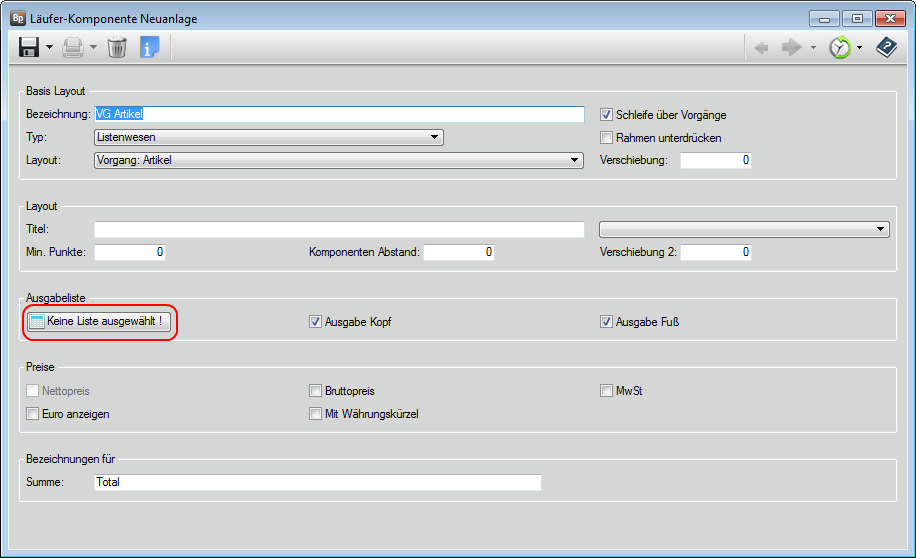
Task: Close the Läufer-Komponente Neuanlage window
Action: pyautogui.click(x=890, y=19)
